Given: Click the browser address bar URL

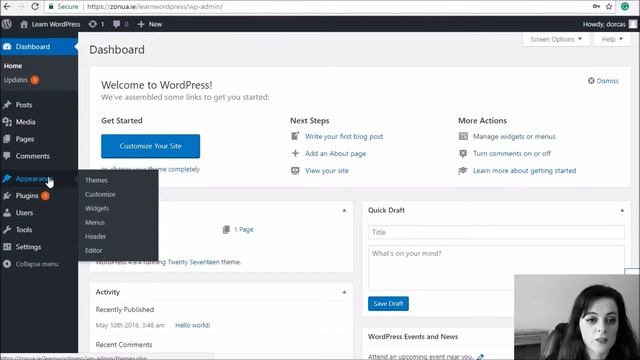Looking at the screenshot, I should click(155, 7).
